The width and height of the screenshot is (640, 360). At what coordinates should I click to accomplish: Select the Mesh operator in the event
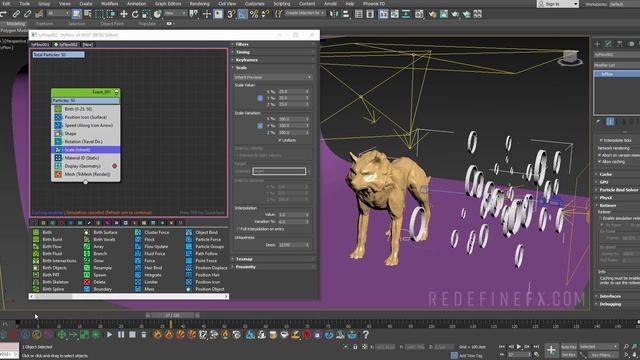click(86, 174)
